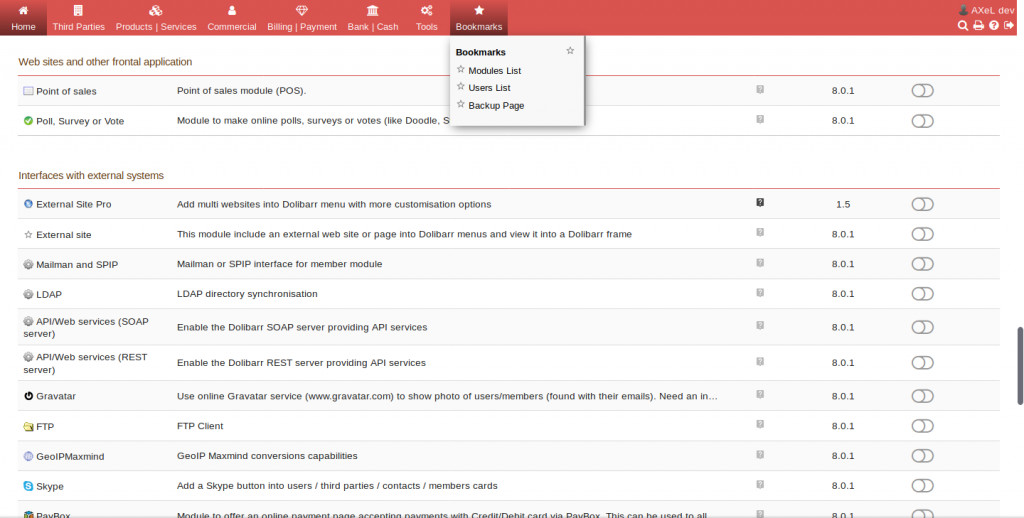This screenshot has height=518, width=1024.
Task: Select Modules List bookmark
Action: pos(494,71)
